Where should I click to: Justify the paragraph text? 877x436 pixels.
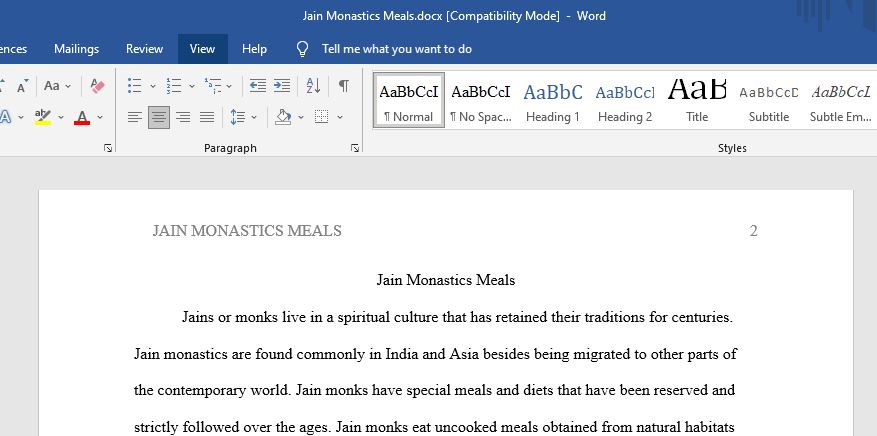click(207, 117)
